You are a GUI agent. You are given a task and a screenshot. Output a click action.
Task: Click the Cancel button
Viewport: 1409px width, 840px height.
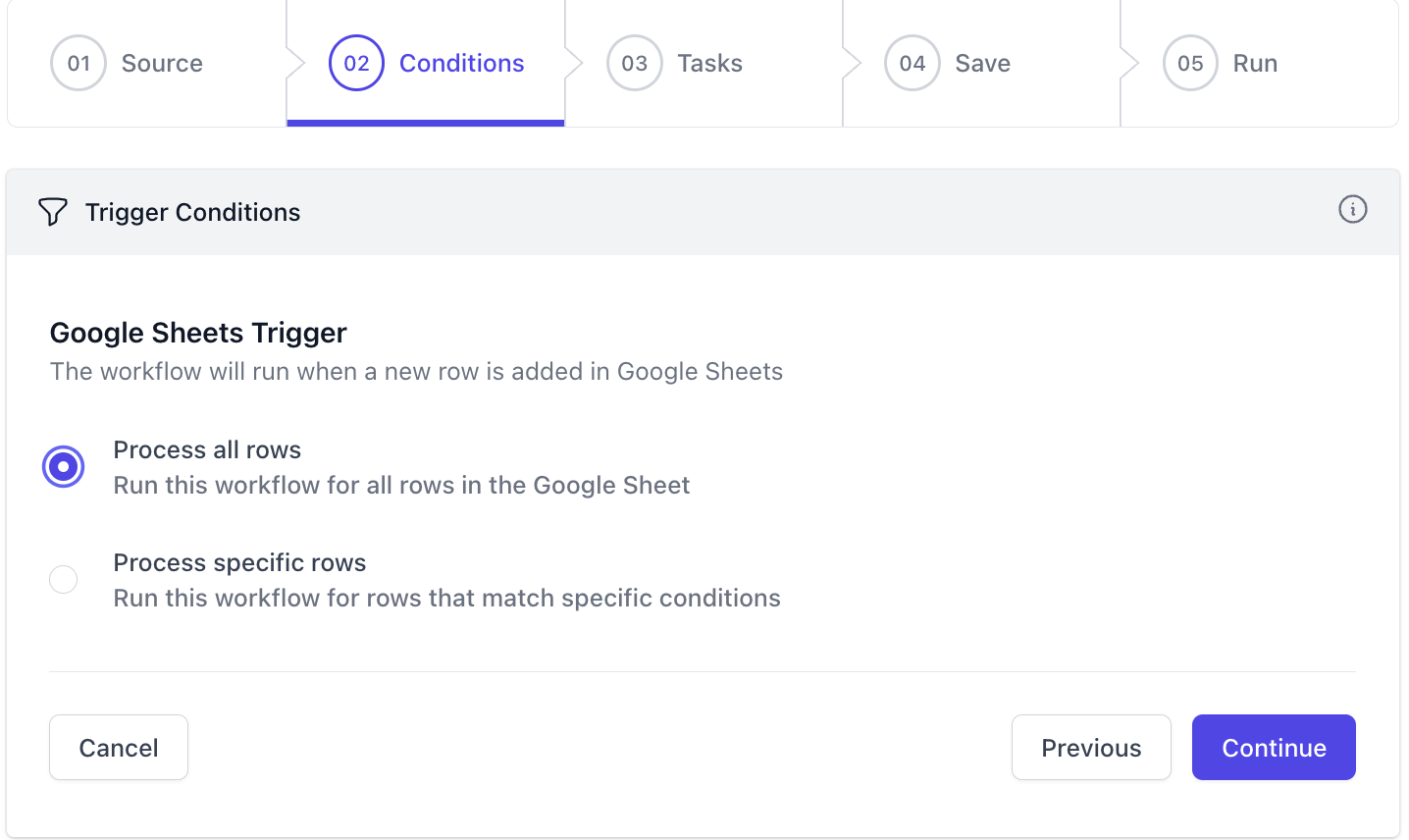coord(119,748)
